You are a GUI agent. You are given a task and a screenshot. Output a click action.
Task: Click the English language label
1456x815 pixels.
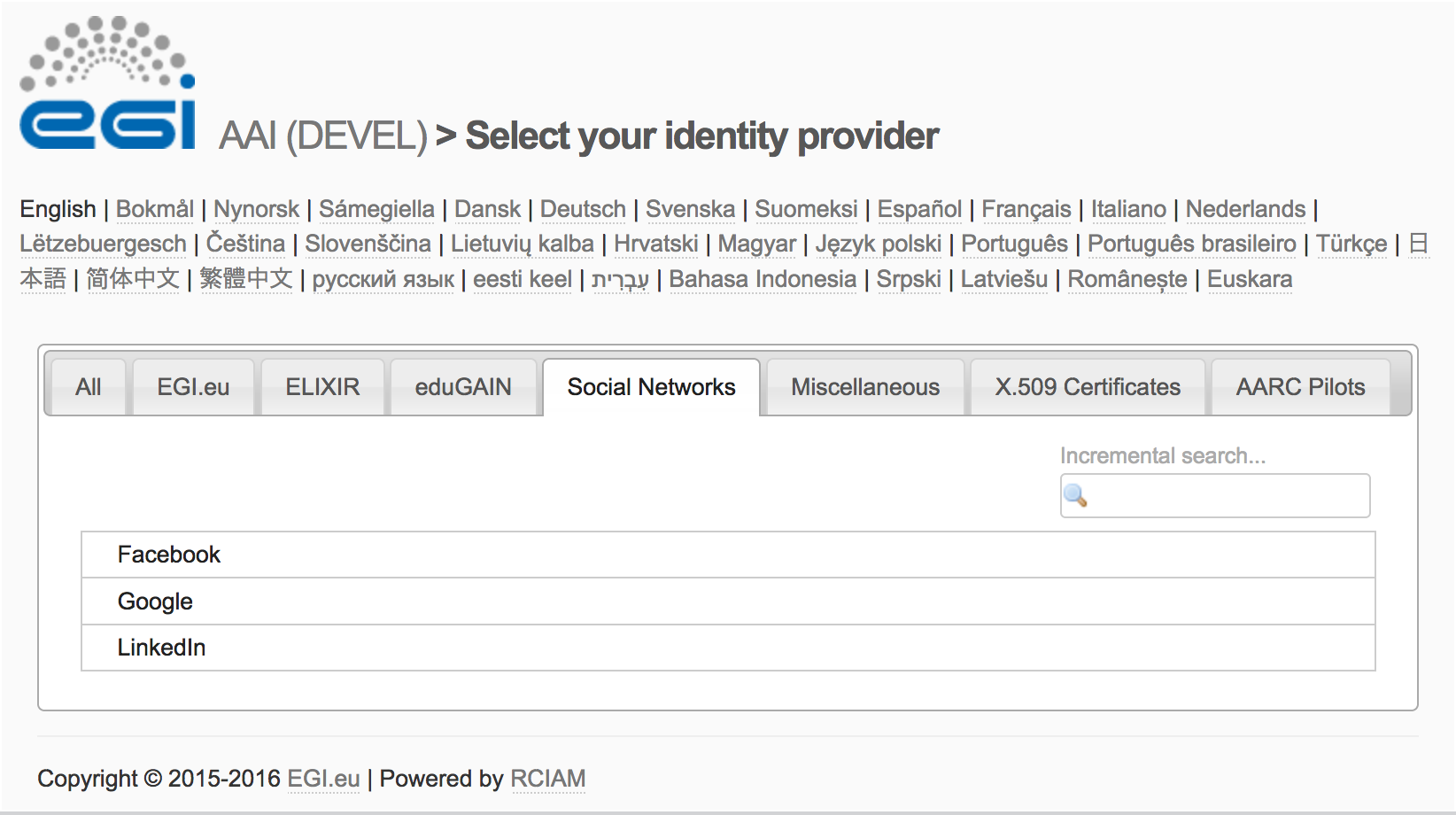pos(58,209)
